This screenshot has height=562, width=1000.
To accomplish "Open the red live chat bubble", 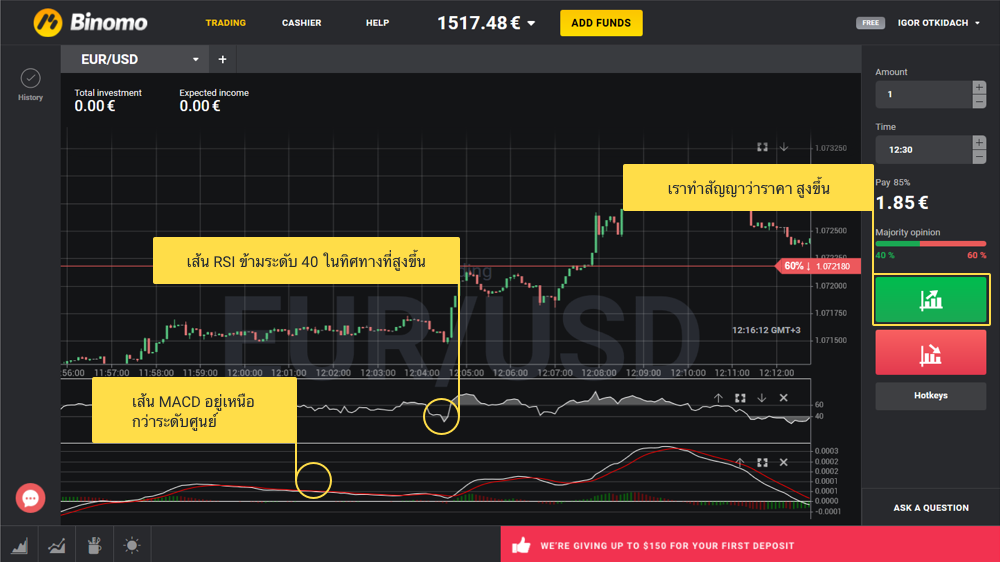I will pyautogui.click(x=30, y=497).
